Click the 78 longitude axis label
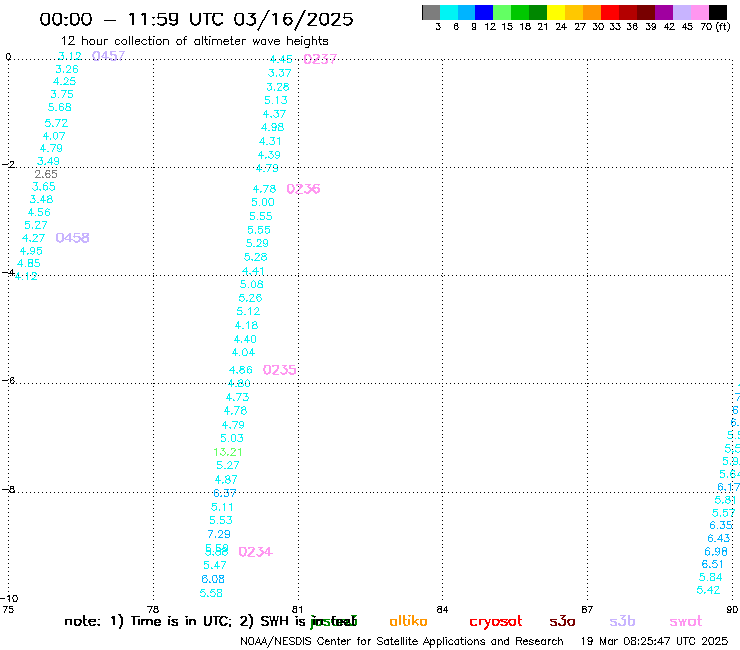740x650 pixels. coord(152,609)
